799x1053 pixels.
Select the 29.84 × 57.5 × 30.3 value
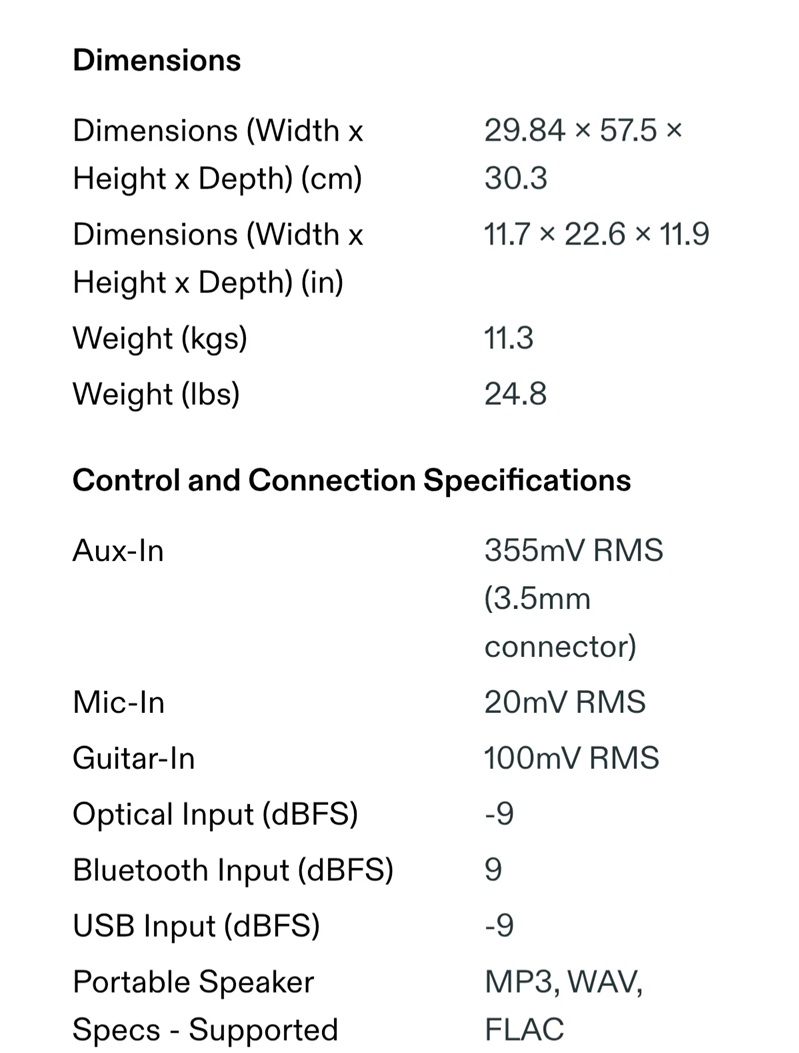tap(583, 154)
